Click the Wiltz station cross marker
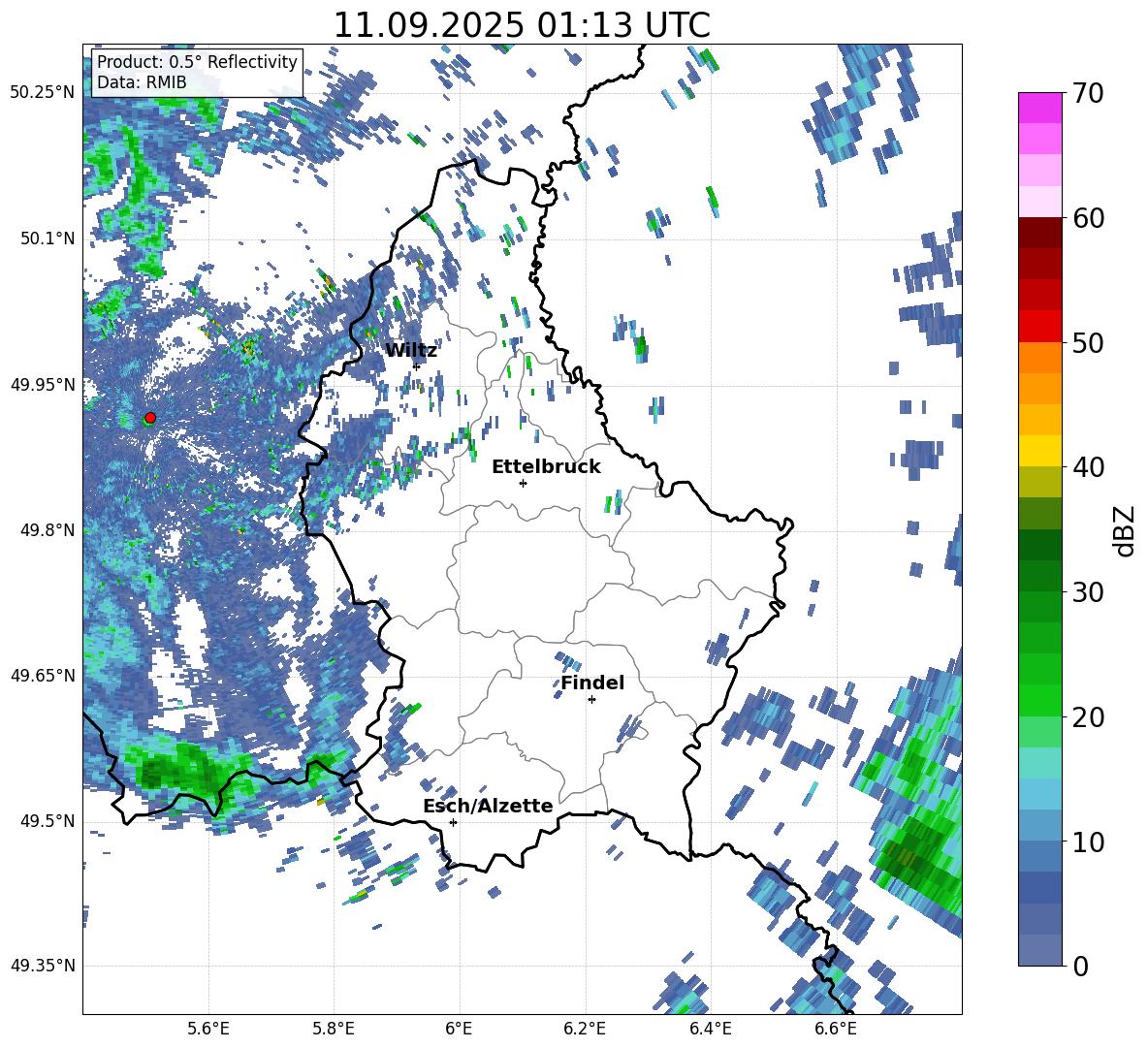The height and width of the screenshot is (1048, 1148). pyautogui.click(x=416, y=366)
